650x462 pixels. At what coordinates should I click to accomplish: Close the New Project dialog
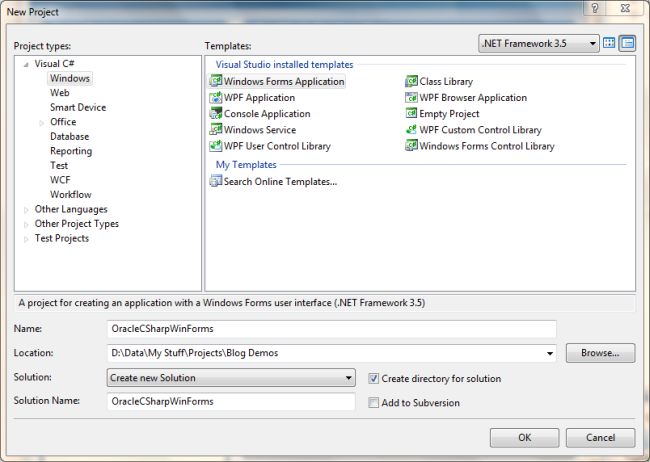[625, 9]
